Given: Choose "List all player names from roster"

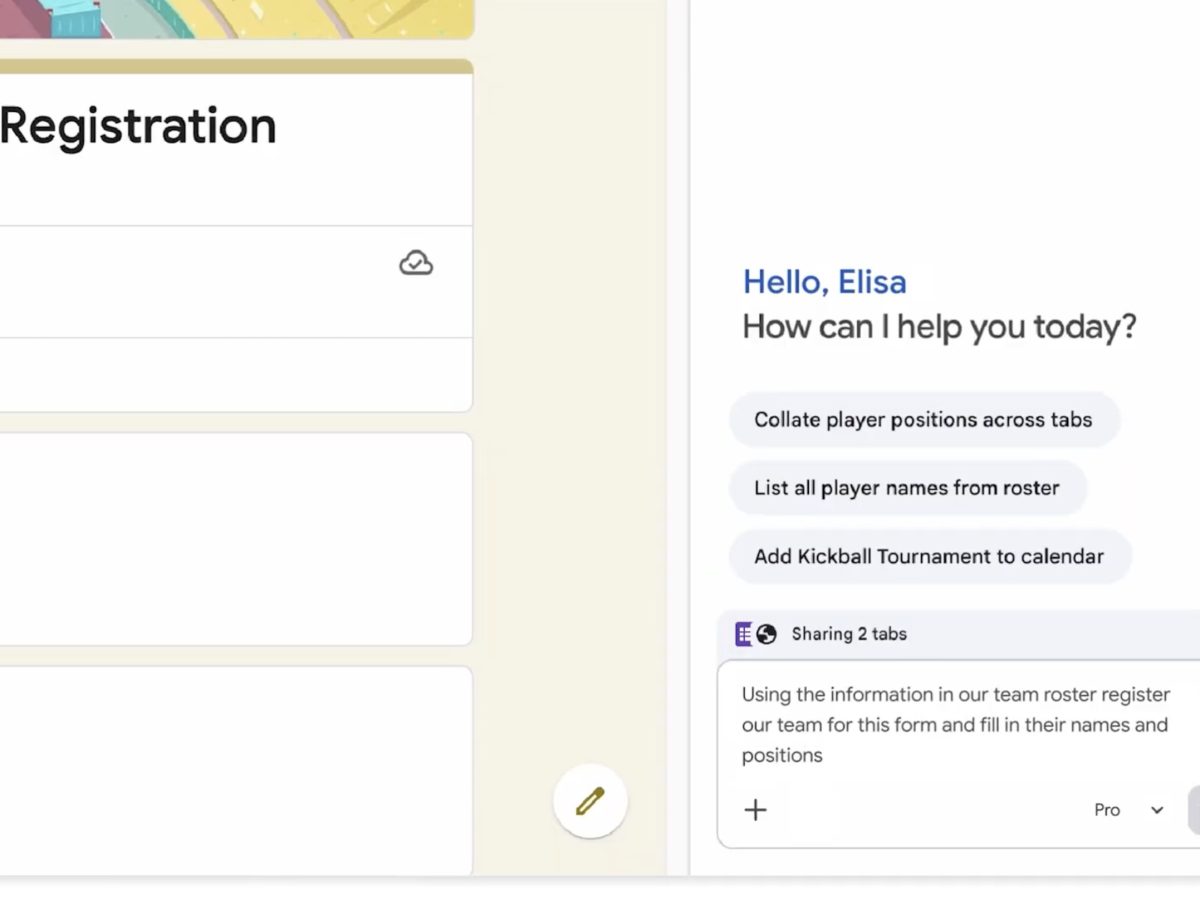Looking at the screenshot, I should [906, 488].
